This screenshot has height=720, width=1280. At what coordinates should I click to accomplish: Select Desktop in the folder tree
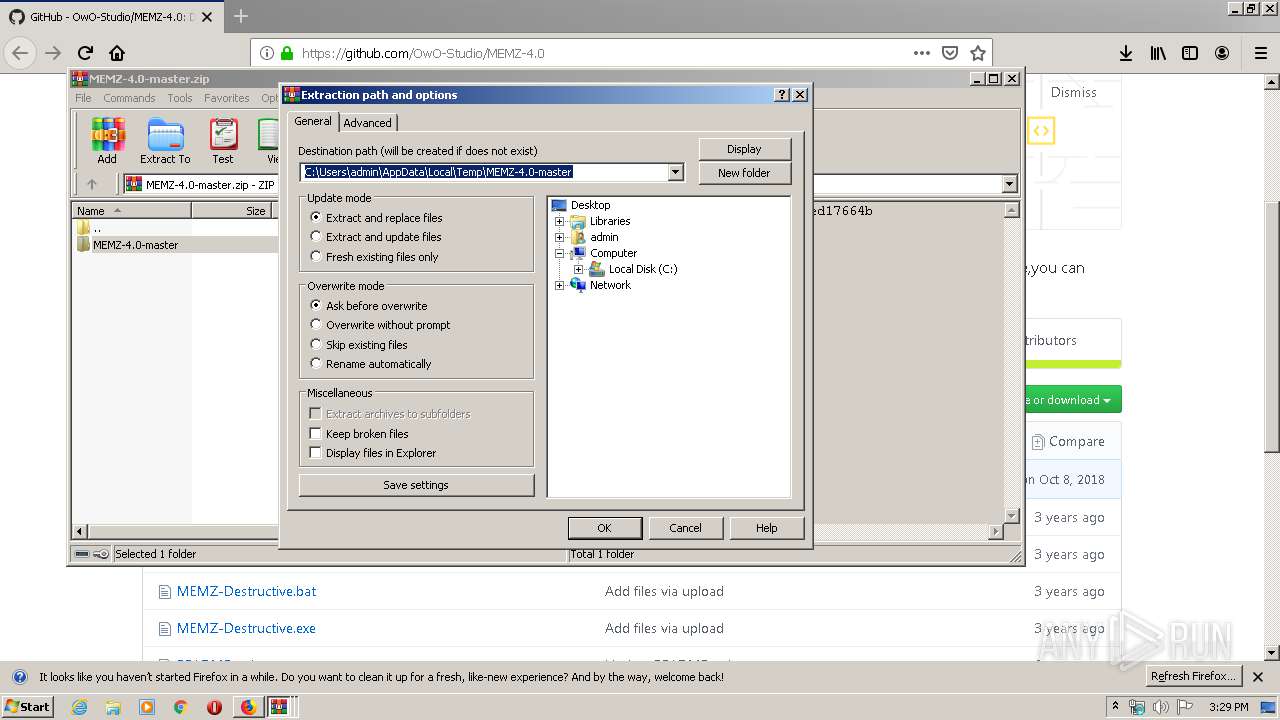point(590,205)
